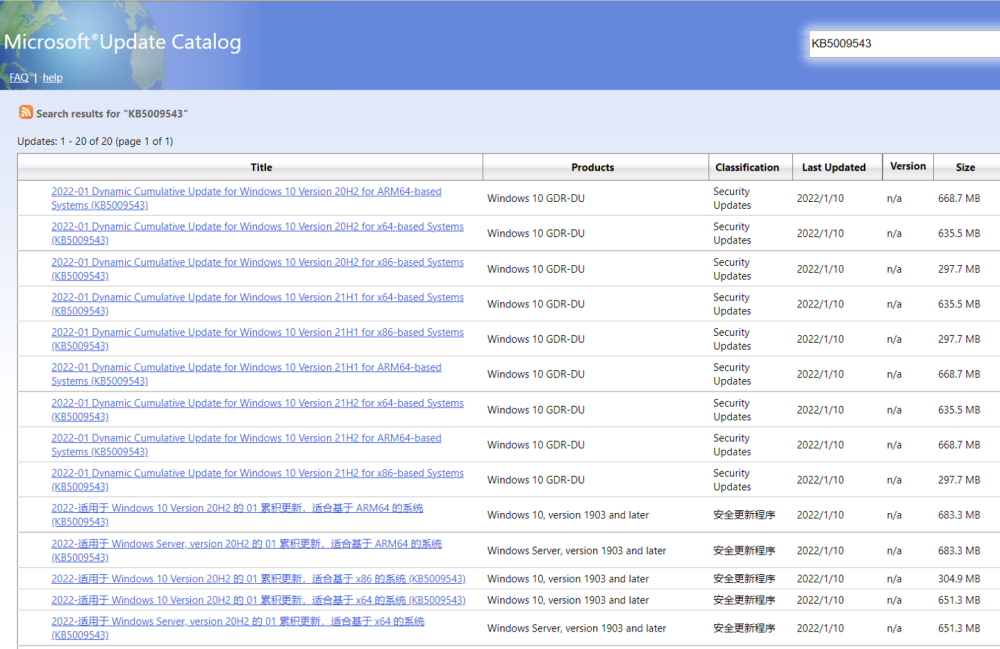Click the RSS feed icon
Screen dimensions: 1000x649
point(25,113)
